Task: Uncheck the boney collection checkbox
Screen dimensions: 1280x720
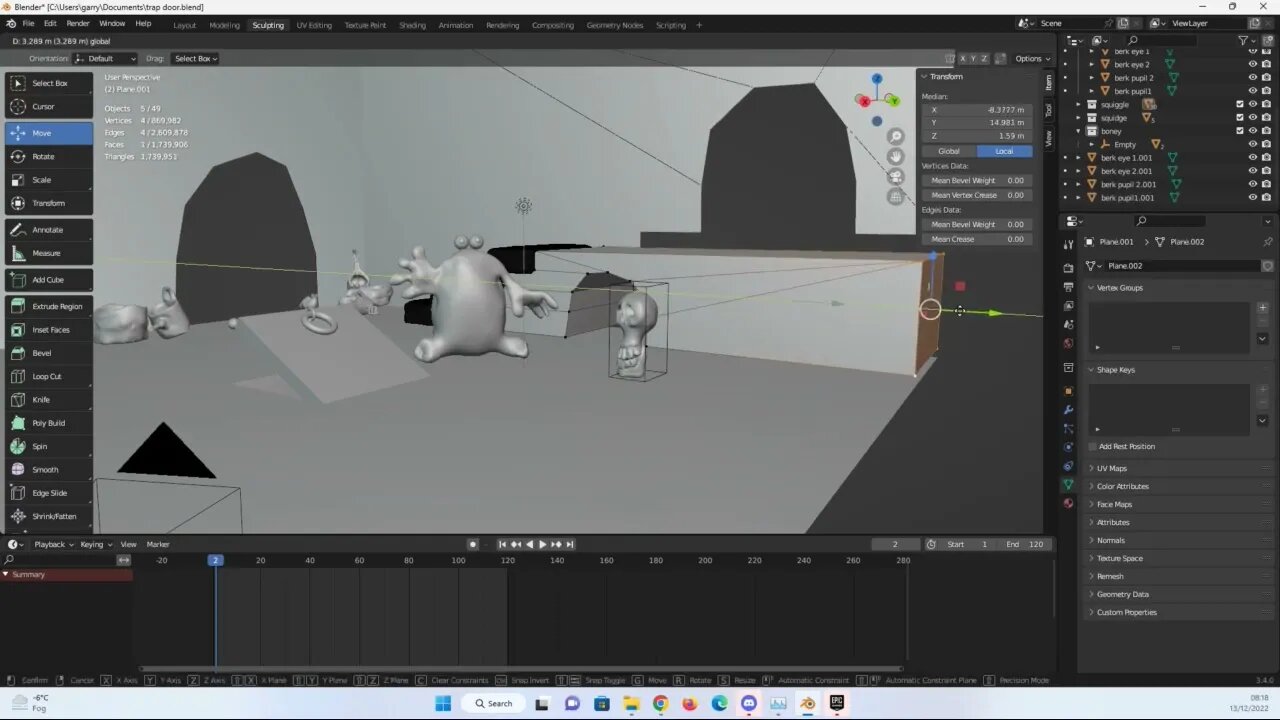Action: [1240, 131]
